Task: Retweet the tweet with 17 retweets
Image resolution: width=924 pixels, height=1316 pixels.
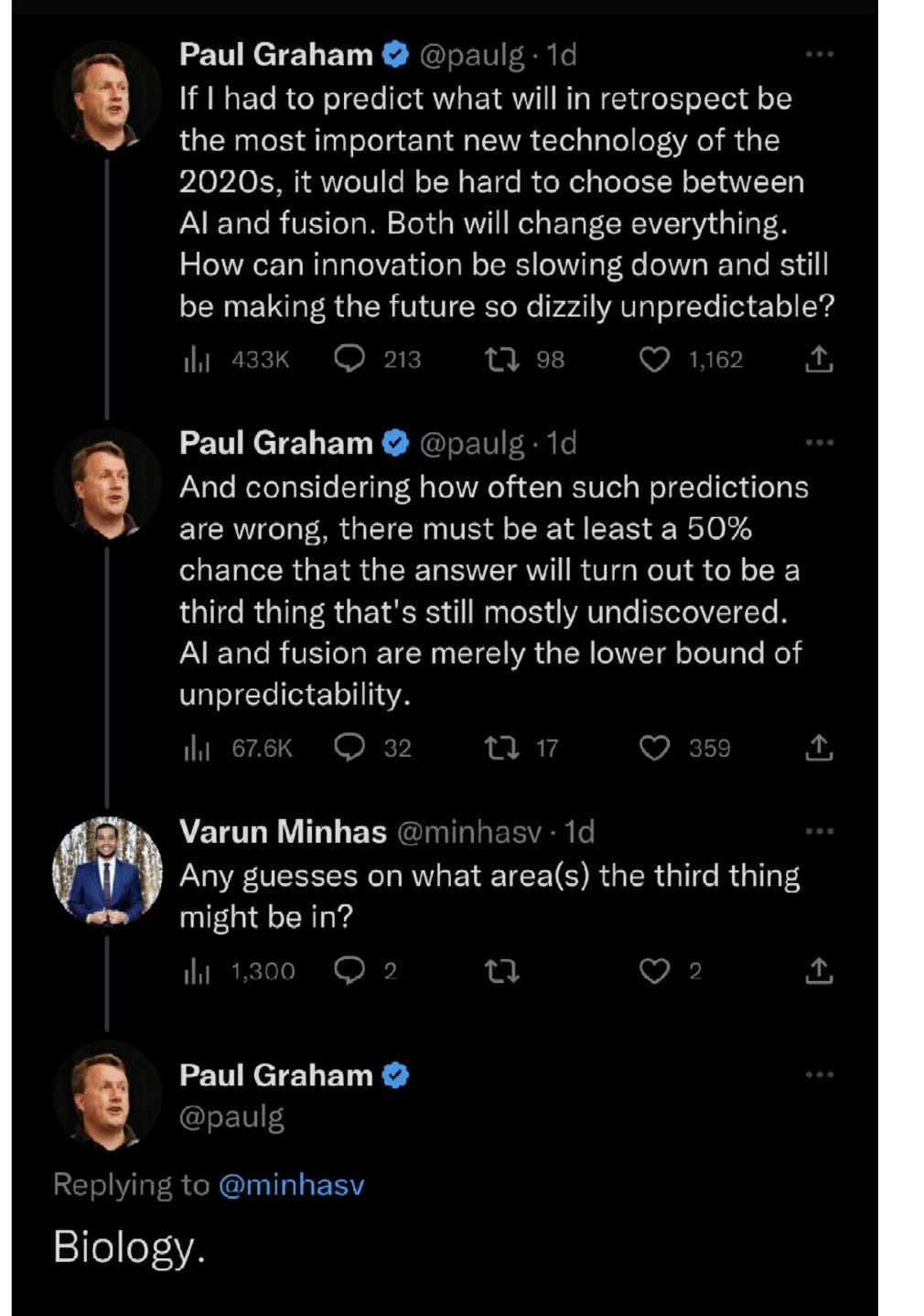Action: tap(501, 749)
